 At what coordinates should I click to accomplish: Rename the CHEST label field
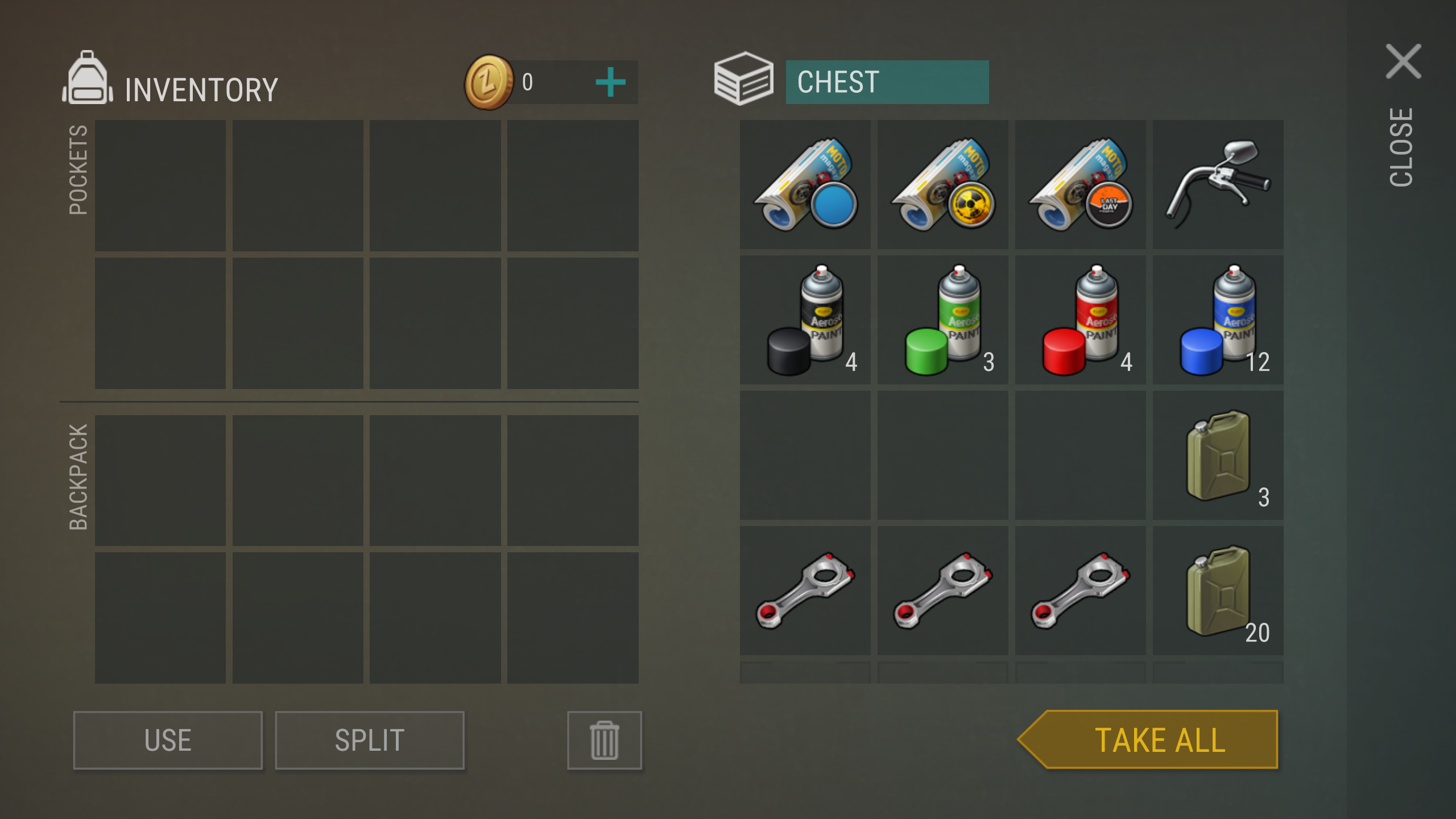pos(887,82)
